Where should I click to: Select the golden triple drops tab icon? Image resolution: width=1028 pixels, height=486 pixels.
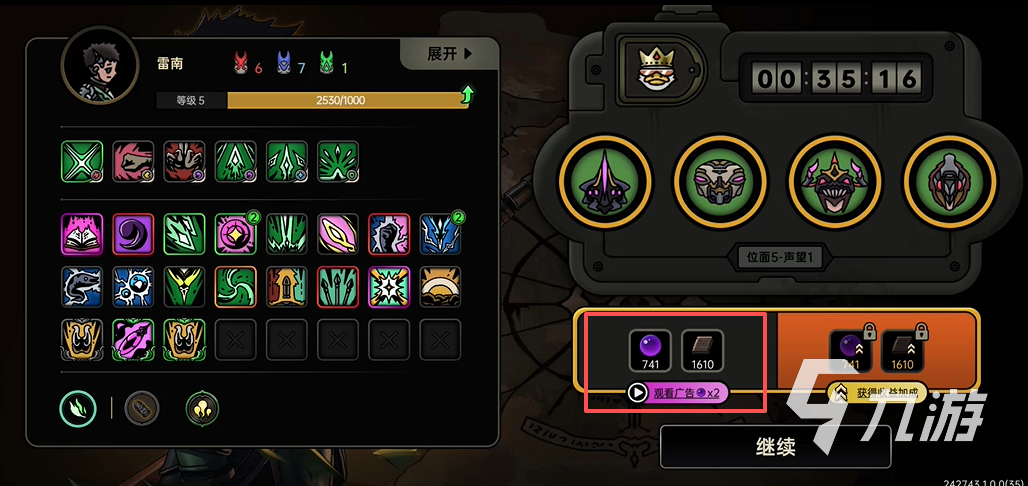tap(203, 408)
